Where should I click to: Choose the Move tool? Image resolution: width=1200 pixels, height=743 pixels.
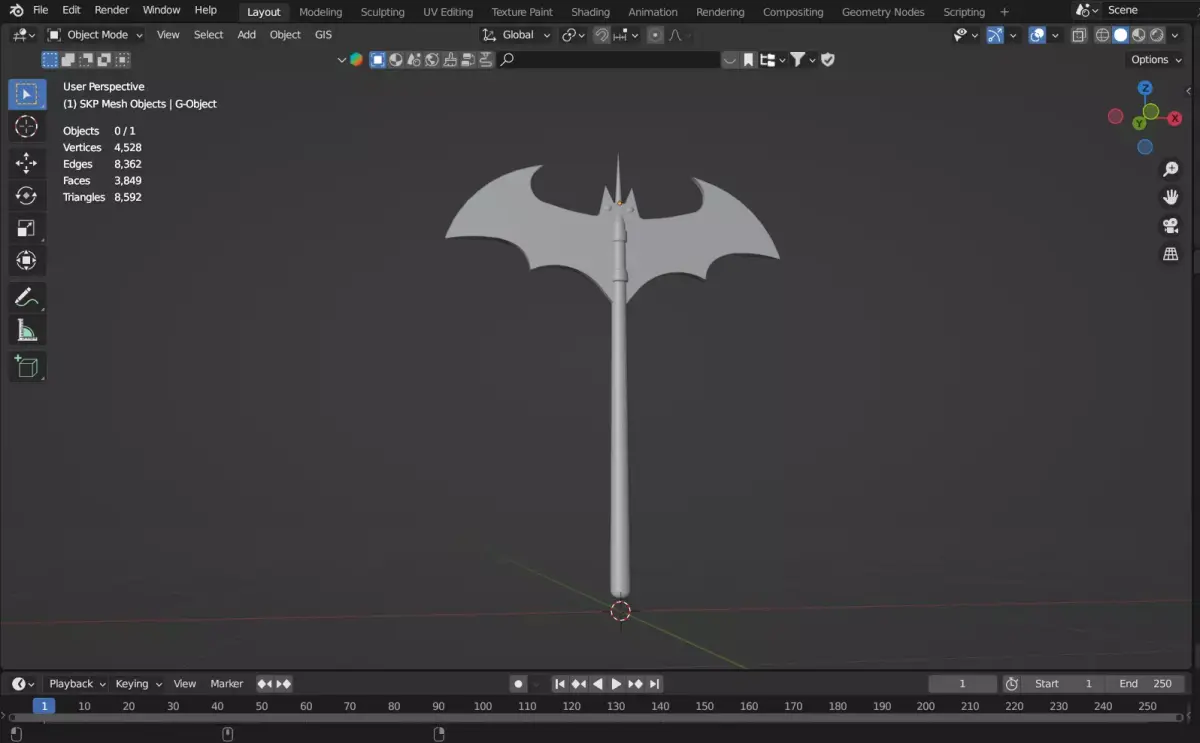pyautogui.click(x=27, y=163)
